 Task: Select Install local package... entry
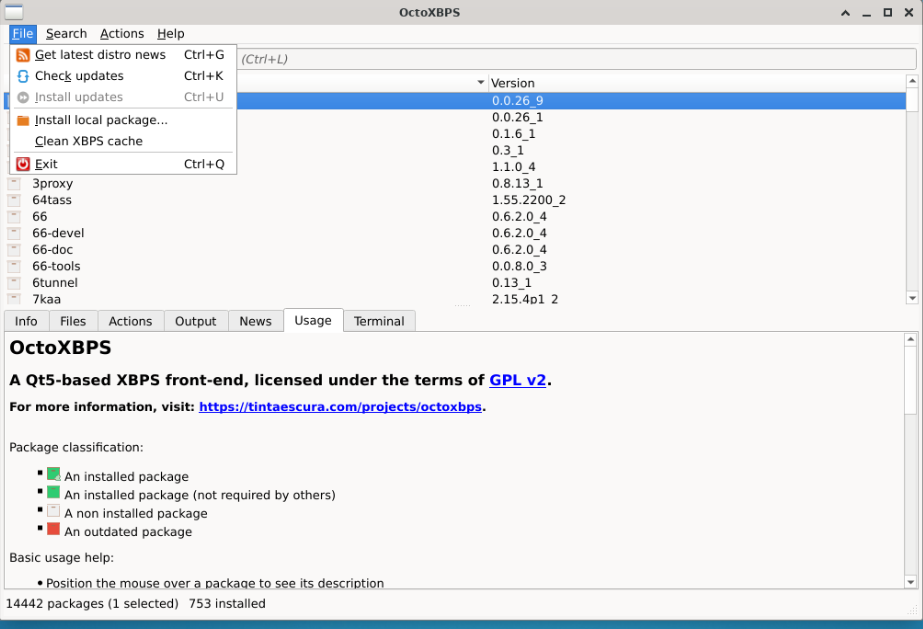tap(123, 121)
